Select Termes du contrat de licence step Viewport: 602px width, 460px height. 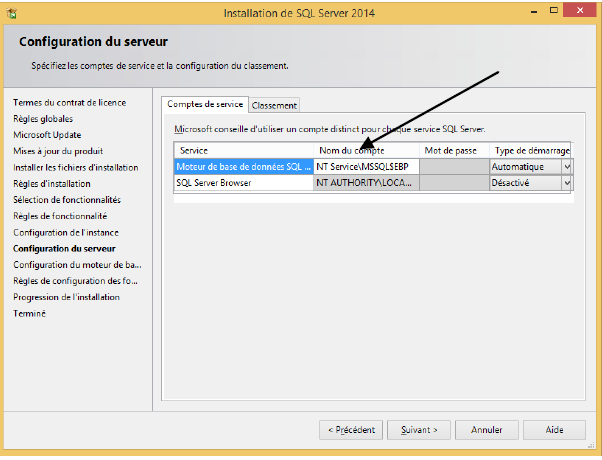pos(69,103)
